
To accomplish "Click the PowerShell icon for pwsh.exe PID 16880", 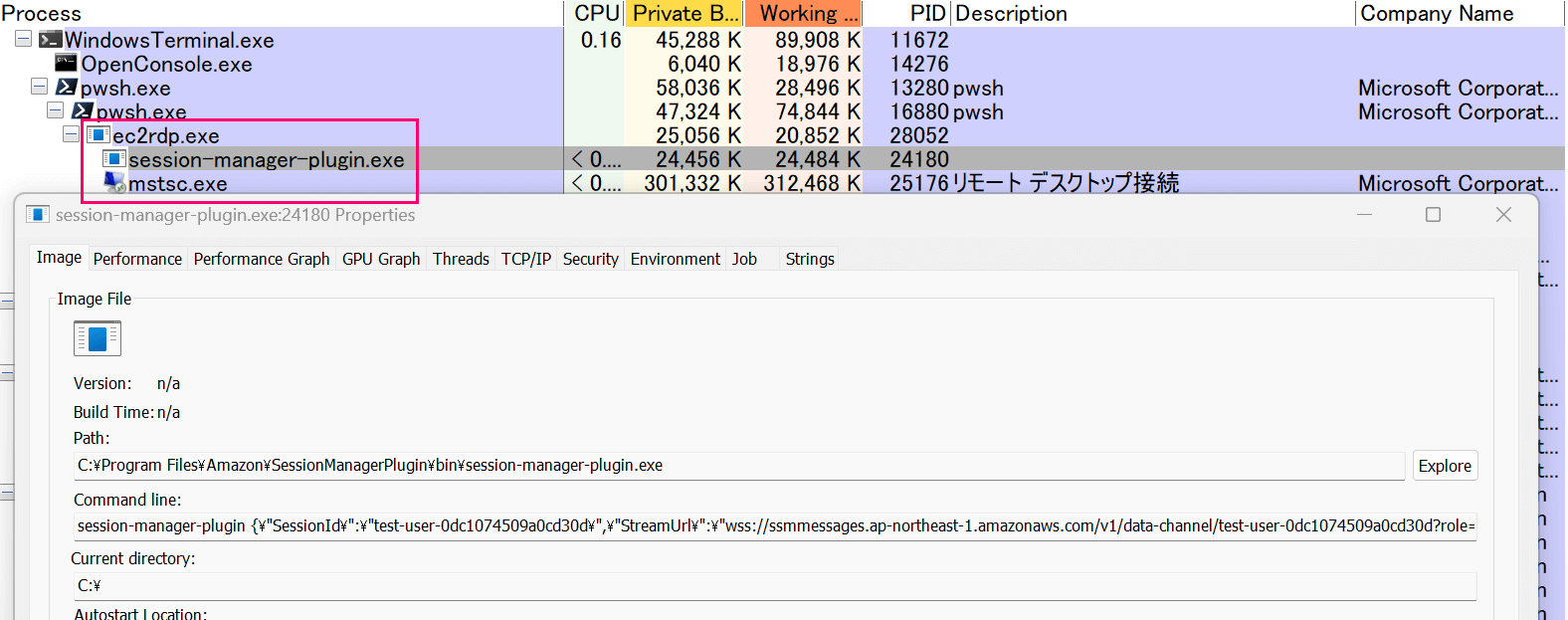I will click(x=83, y=110).
